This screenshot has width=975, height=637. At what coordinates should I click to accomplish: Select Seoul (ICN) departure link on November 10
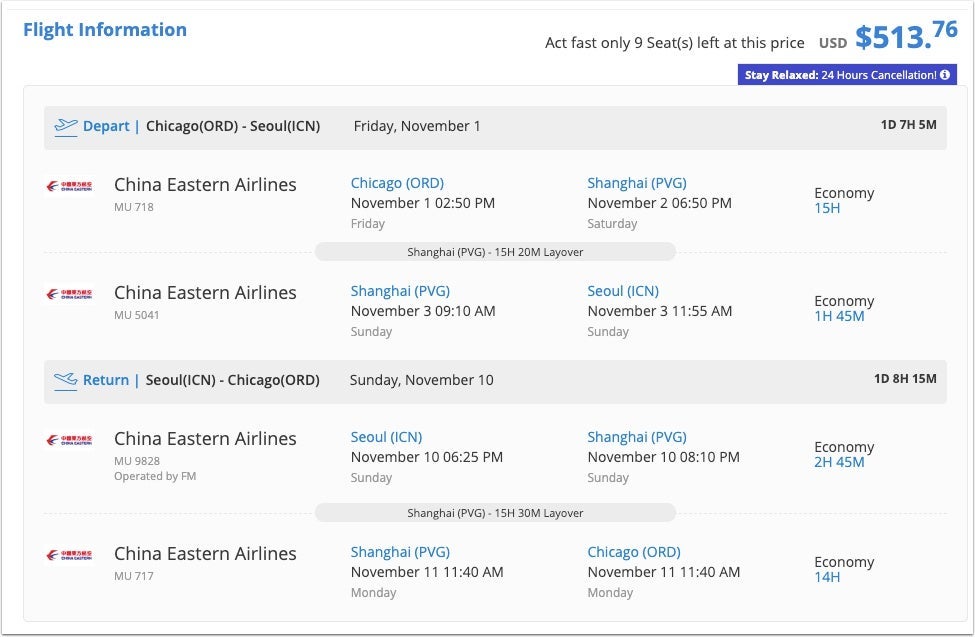(386, 437)
